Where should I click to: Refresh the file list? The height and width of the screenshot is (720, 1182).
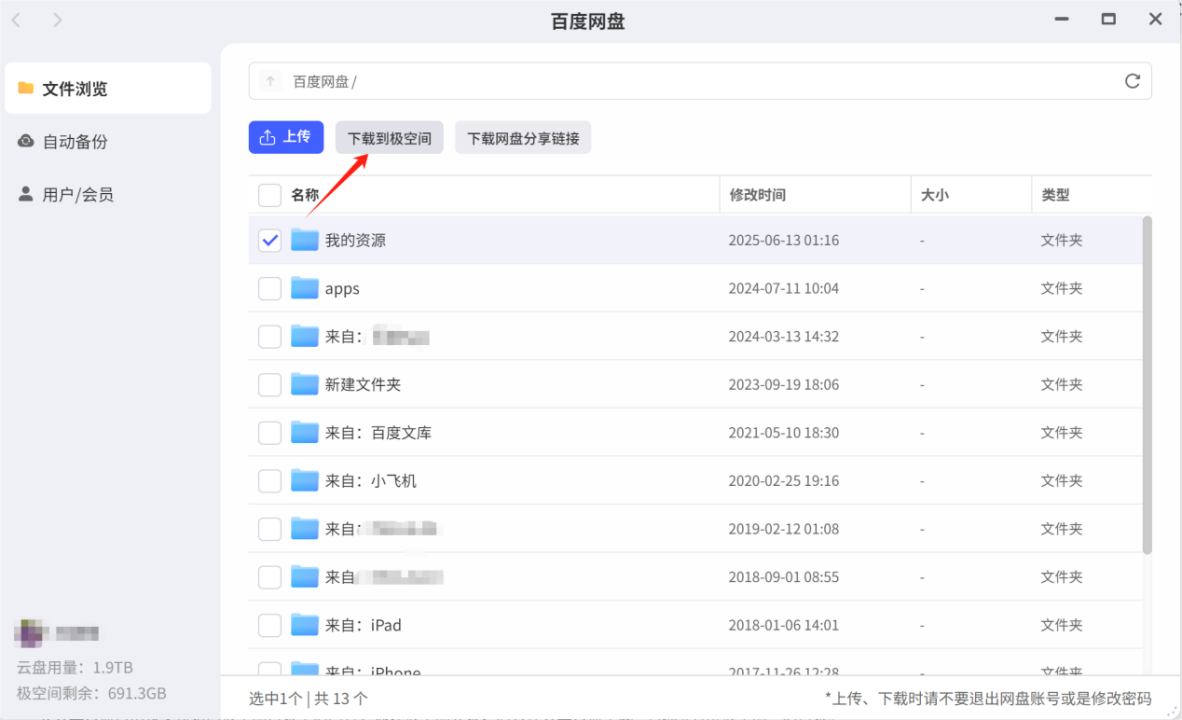pyautogui.click(x=1132, y=81)
